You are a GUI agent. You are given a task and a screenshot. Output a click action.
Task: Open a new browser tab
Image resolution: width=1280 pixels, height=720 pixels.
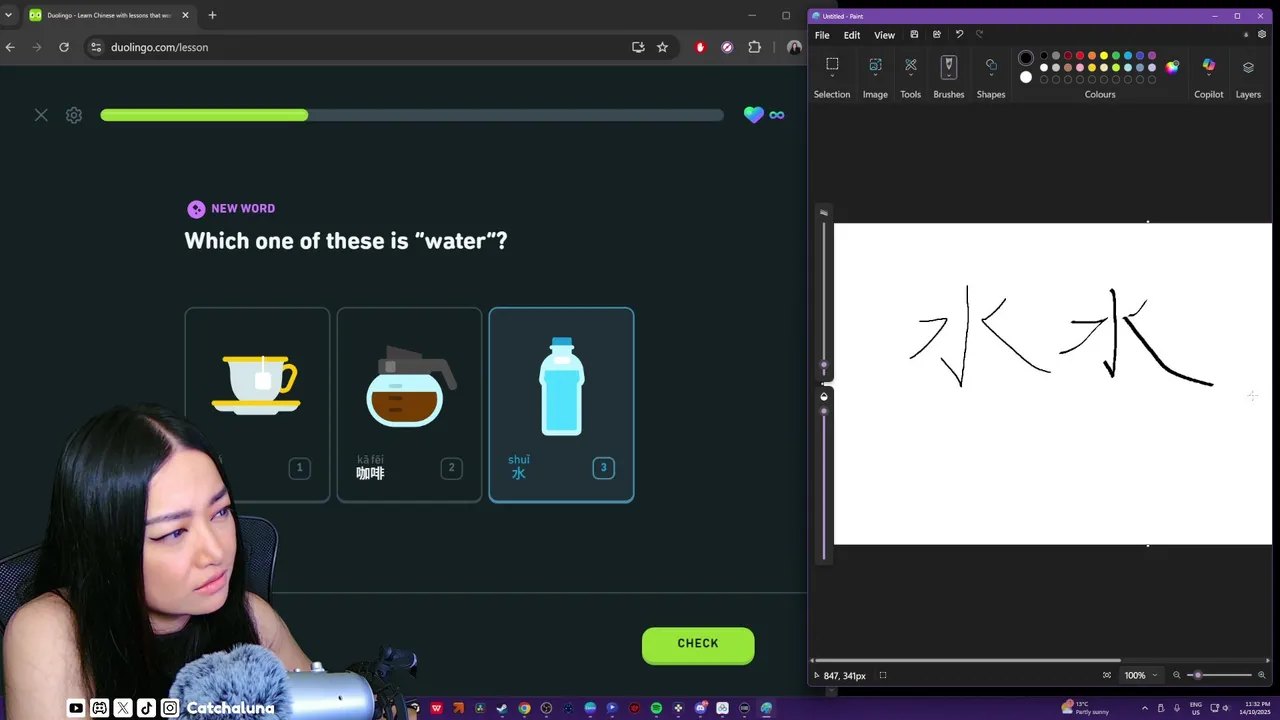click(x=212, y=15)
